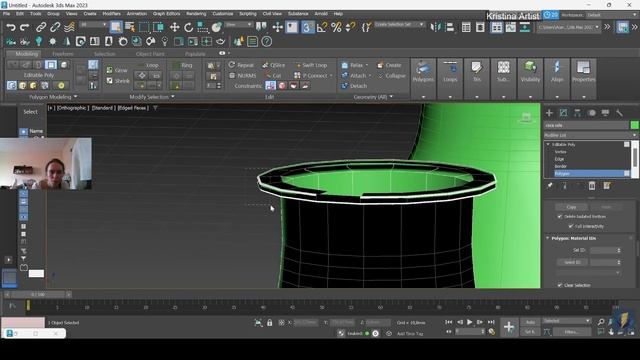Viewport: 640px width, 360px height.
Task: Select Element sub-object level in ribbon
Action: 64,65
